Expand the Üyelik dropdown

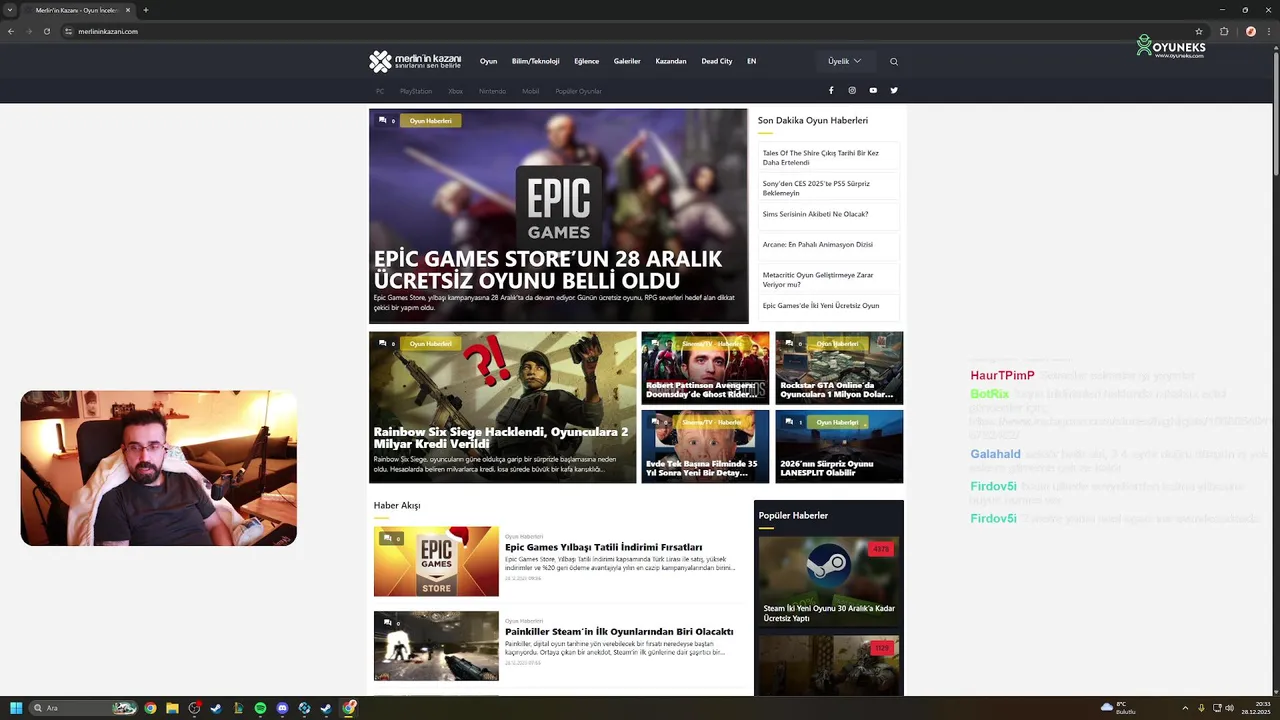tap(844, 61)
